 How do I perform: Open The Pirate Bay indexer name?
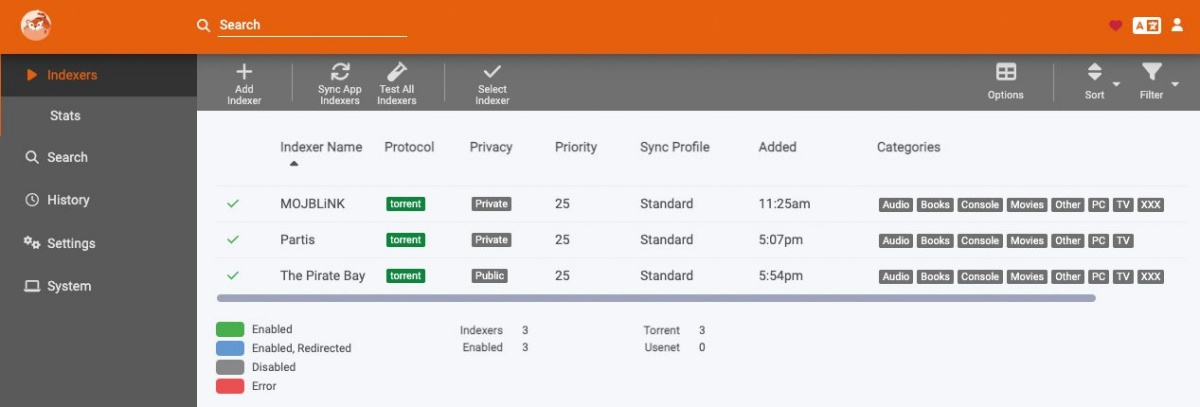point(323,276)
